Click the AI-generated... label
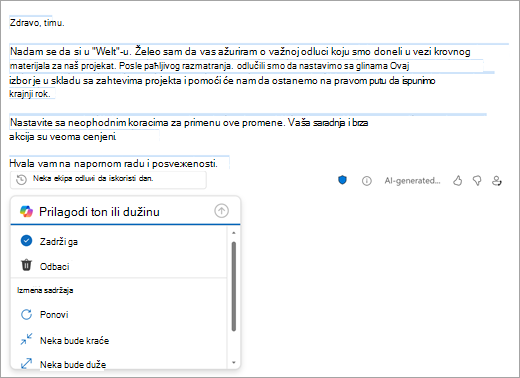 click(412, 181)
